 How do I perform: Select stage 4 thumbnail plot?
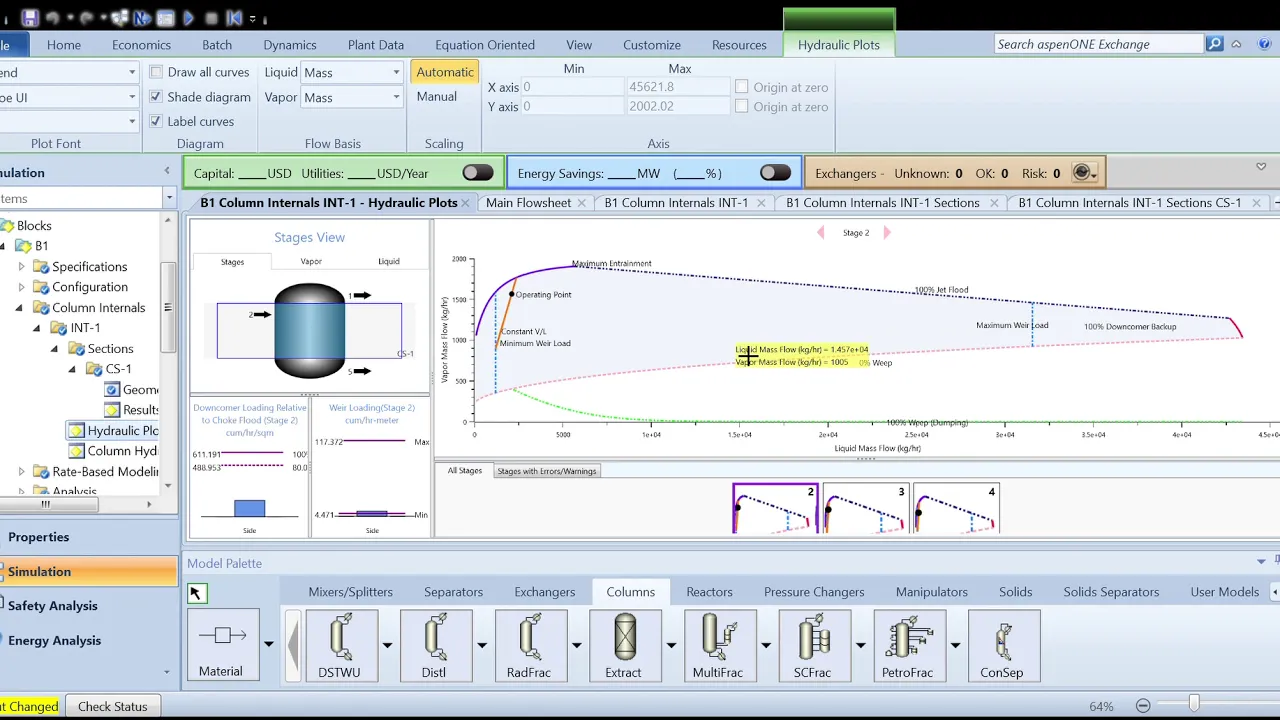(x=955, y=509)
